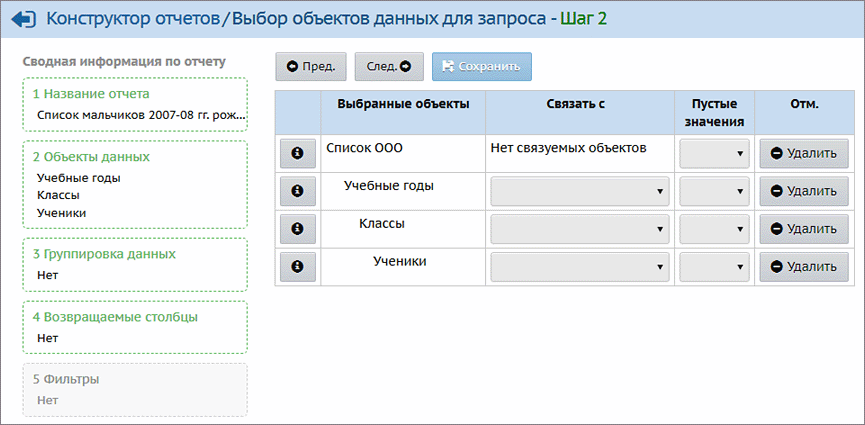
Task: Click the Классы table cell
Action: [x=403, y=229]
